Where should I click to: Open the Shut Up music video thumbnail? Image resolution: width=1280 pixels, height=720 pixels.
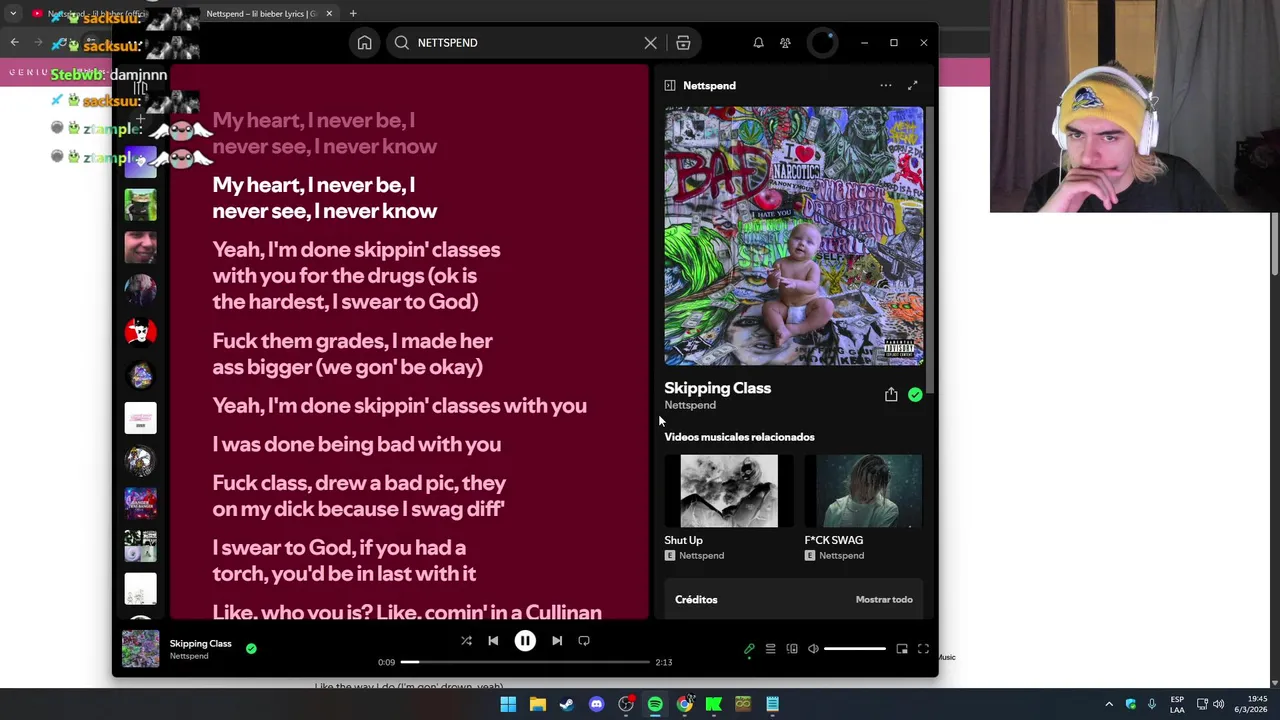pyautogui.click(x=729, y=491)
